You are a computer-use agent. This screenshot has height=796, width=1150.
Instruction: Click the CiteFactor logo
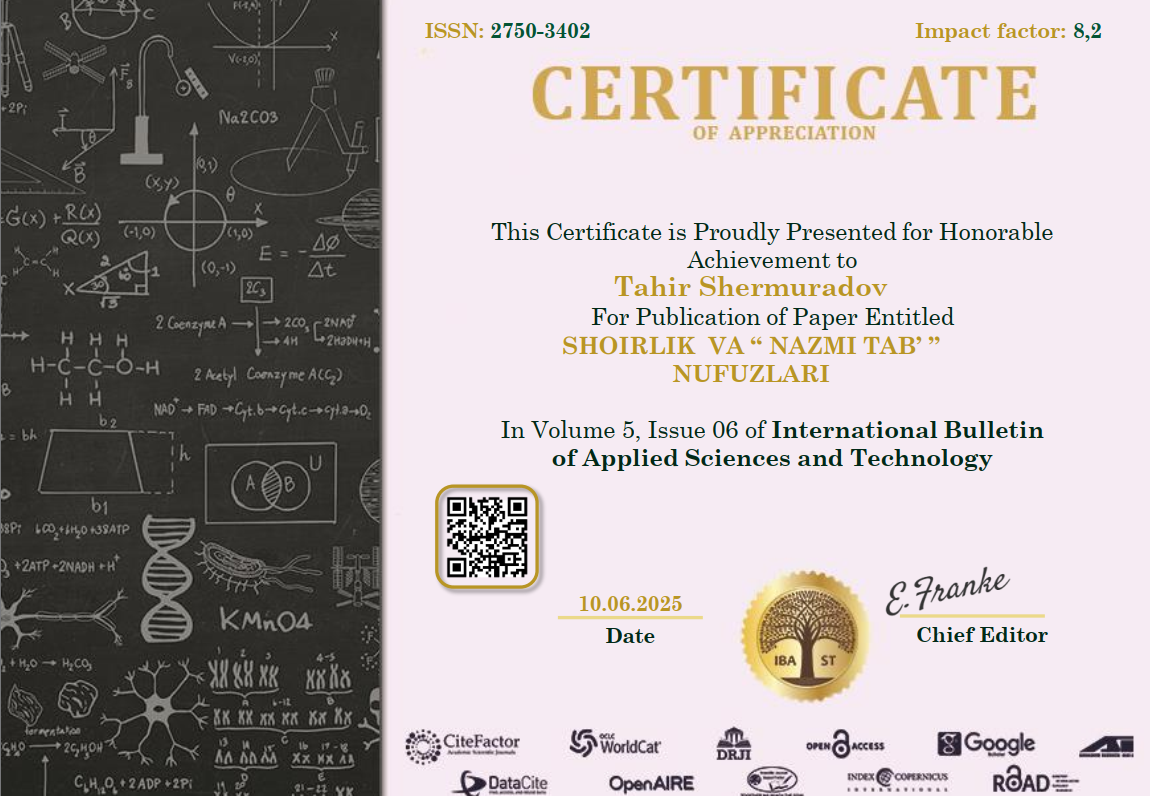462,745
